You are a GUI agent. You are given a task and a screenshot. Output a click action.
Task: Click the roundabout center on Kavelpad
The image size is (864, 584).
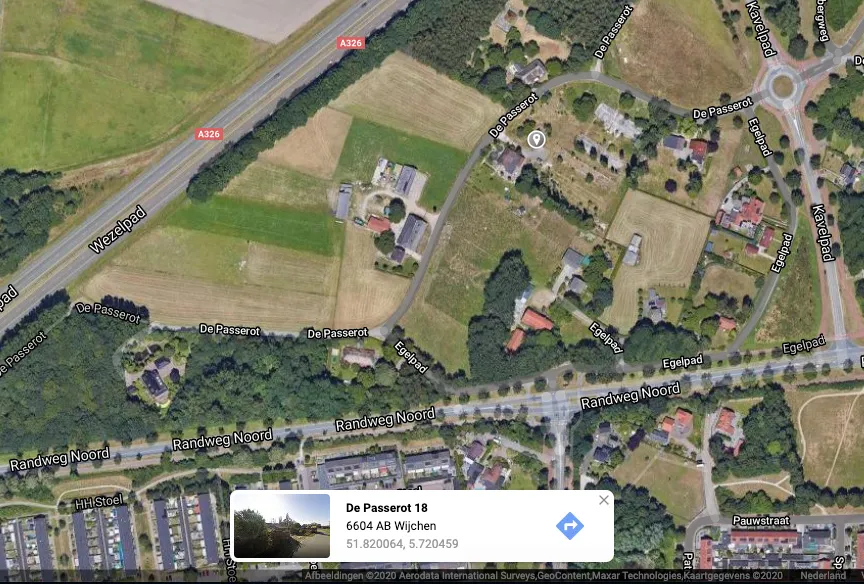coord(782,86)
